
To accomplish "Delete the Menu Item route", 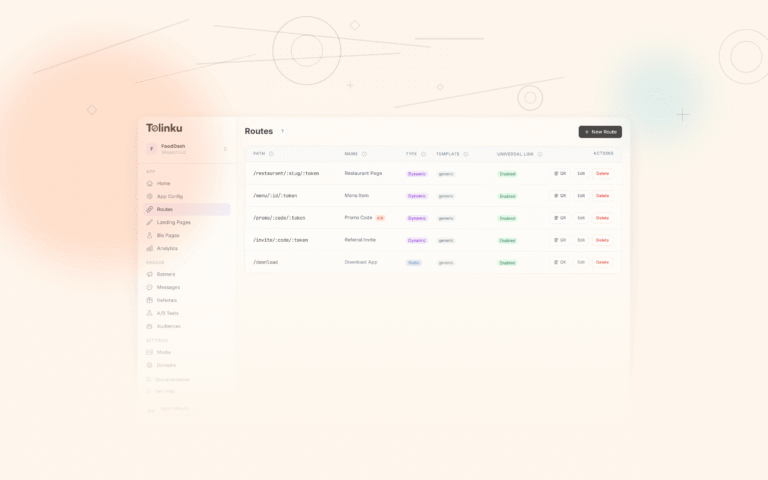I will click(x=602, y=196).
